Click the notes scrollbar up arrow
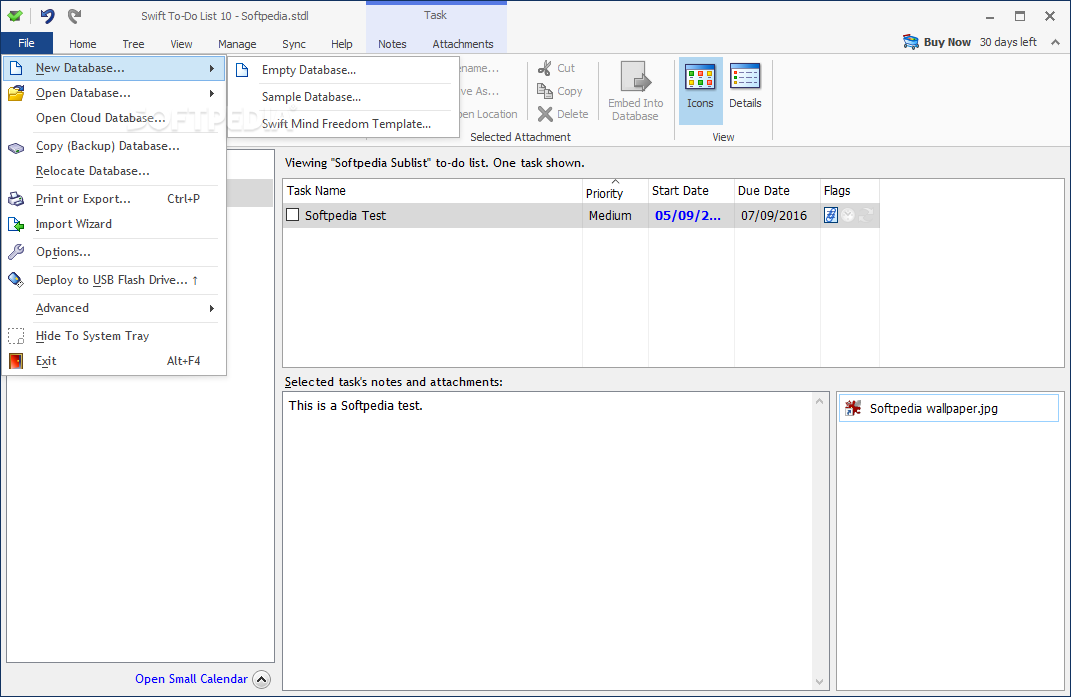Viewport: 1071px width, 697px height. pos(819,401)
